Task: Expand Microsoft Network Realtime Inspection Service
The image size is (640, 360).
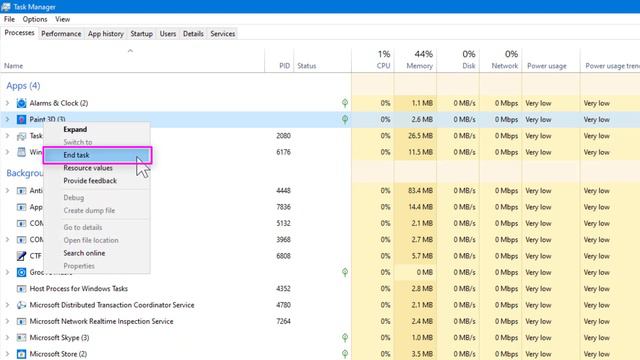Action: point(7,321)
